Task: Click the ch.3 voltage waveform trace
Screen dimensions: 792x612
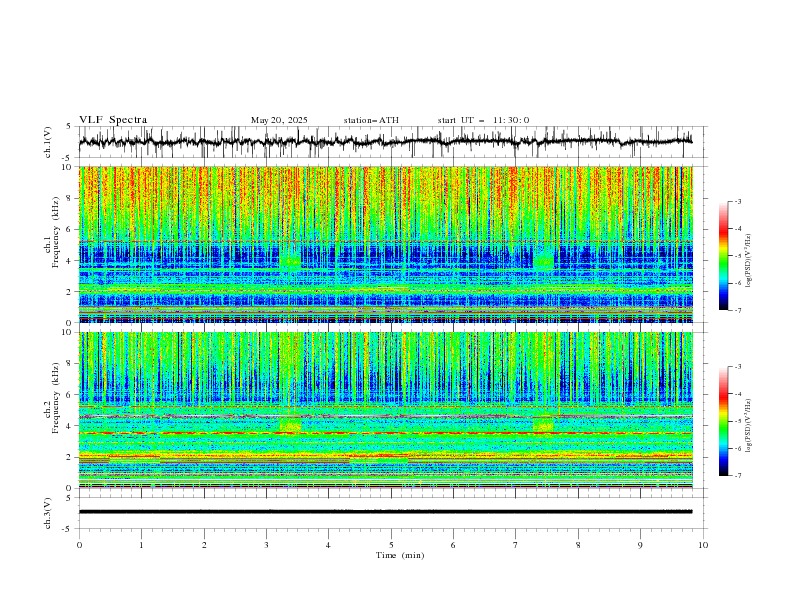Action: coord(385,512)
